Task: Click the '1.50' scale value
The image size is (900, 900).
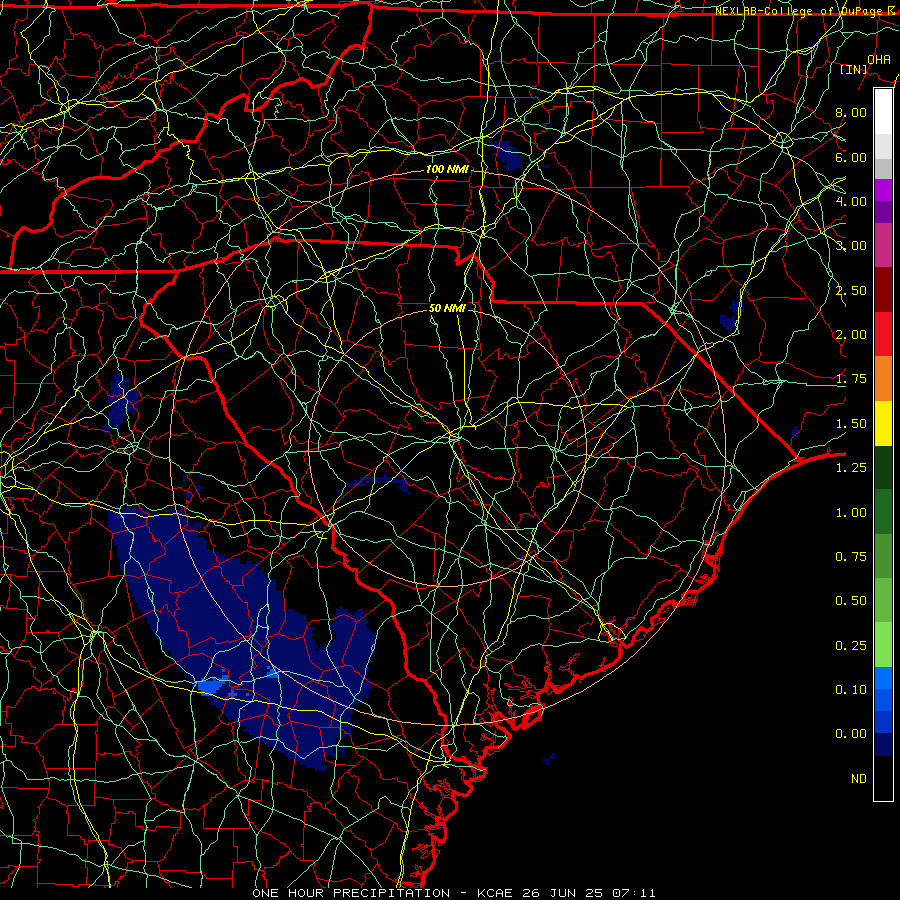Action: click(851, 424)
